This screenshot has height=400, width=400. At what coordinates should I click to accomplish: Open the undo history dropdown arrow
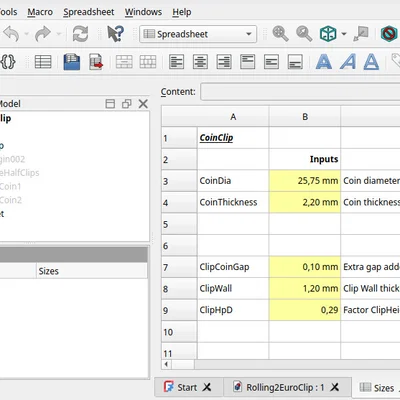click(x=26, y=34)
